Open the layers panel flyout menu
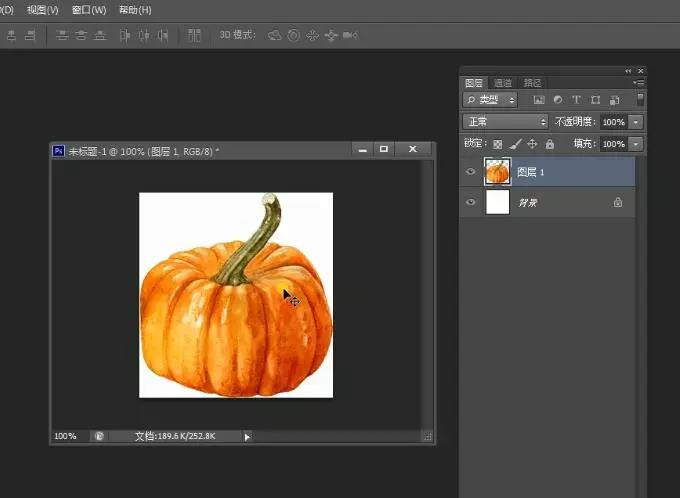 (x=638, y=82)
